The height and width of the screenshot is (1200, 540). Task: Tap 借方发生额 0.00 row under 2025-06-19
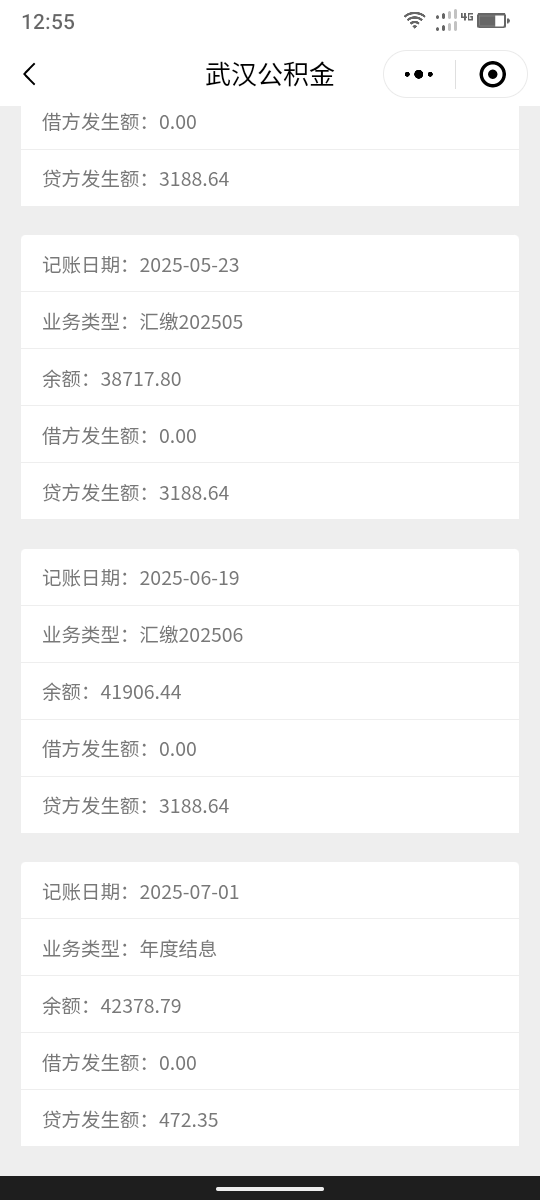click(x=270, y=748)
